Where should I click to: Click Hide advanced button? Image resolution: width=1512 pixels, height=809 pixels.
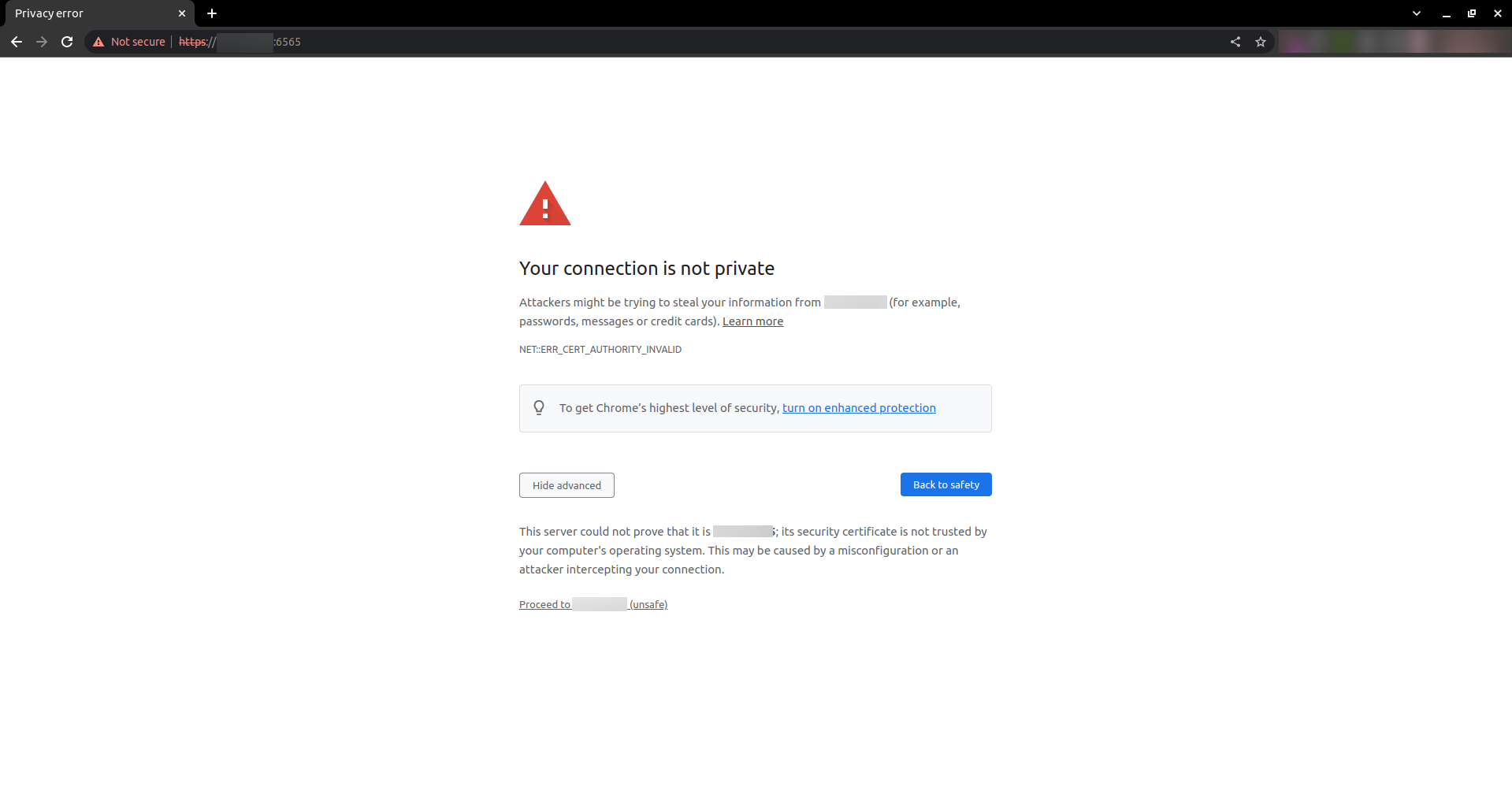[567, 485]
